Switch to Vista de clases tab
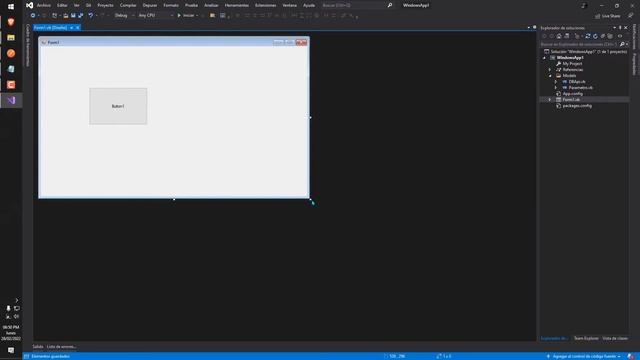 tap(615, 338)
